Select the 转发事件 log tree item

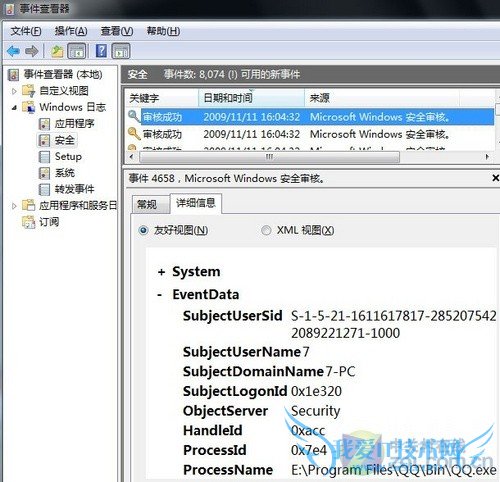tap(74, 189)
